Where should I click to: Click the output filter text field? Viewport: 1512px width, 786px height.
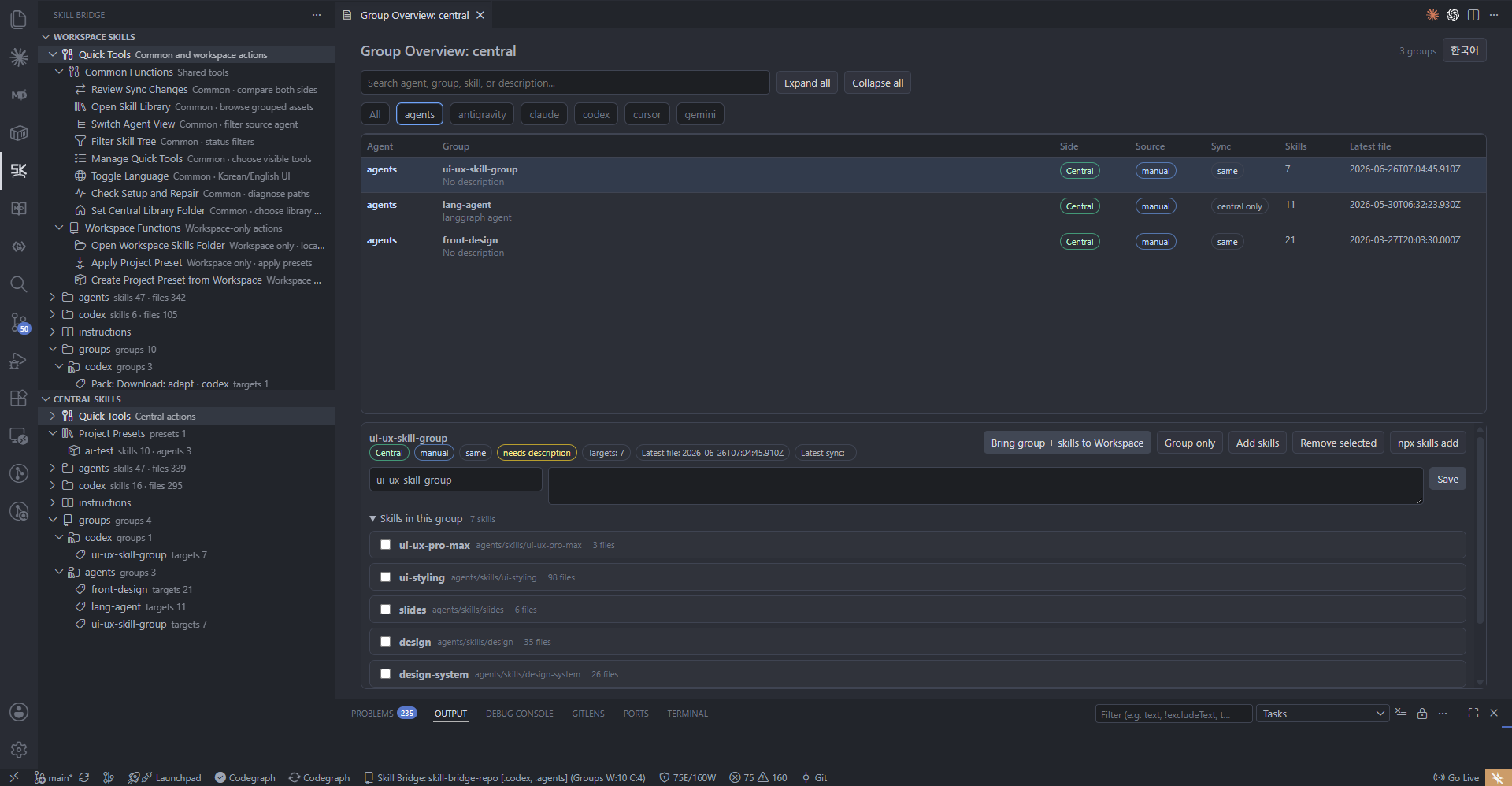pos(1173,714)
